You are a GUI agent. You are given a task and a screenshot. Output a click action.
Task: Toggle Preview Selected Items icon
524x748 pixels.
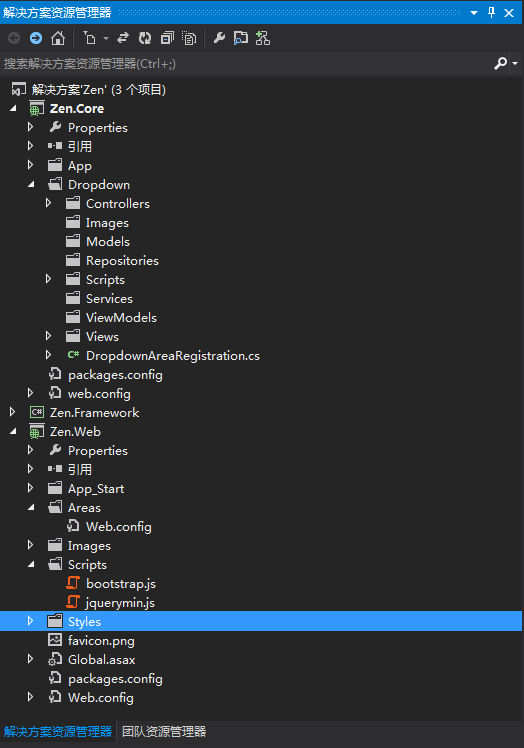coord(241,38)
